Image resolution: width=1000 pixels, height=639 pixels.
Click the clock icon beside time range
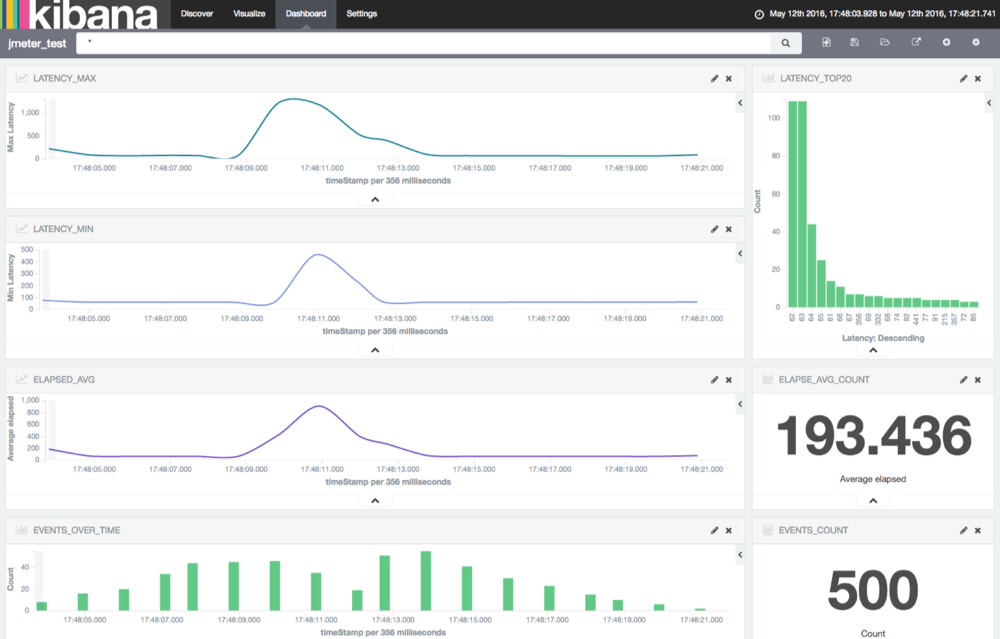click(x=759, y=14)
